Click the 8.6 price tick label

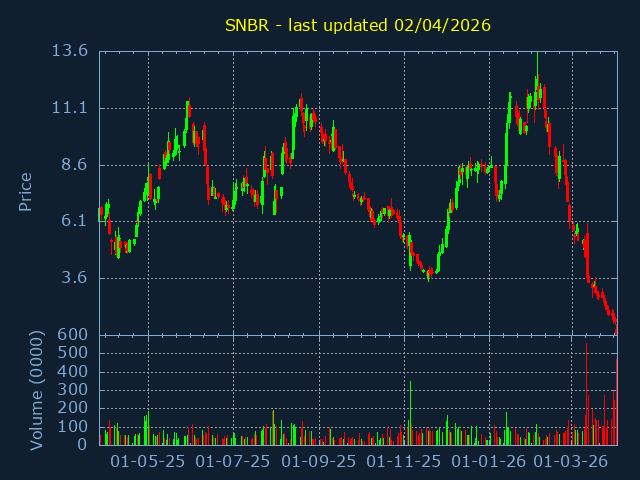tap(74, 165)
